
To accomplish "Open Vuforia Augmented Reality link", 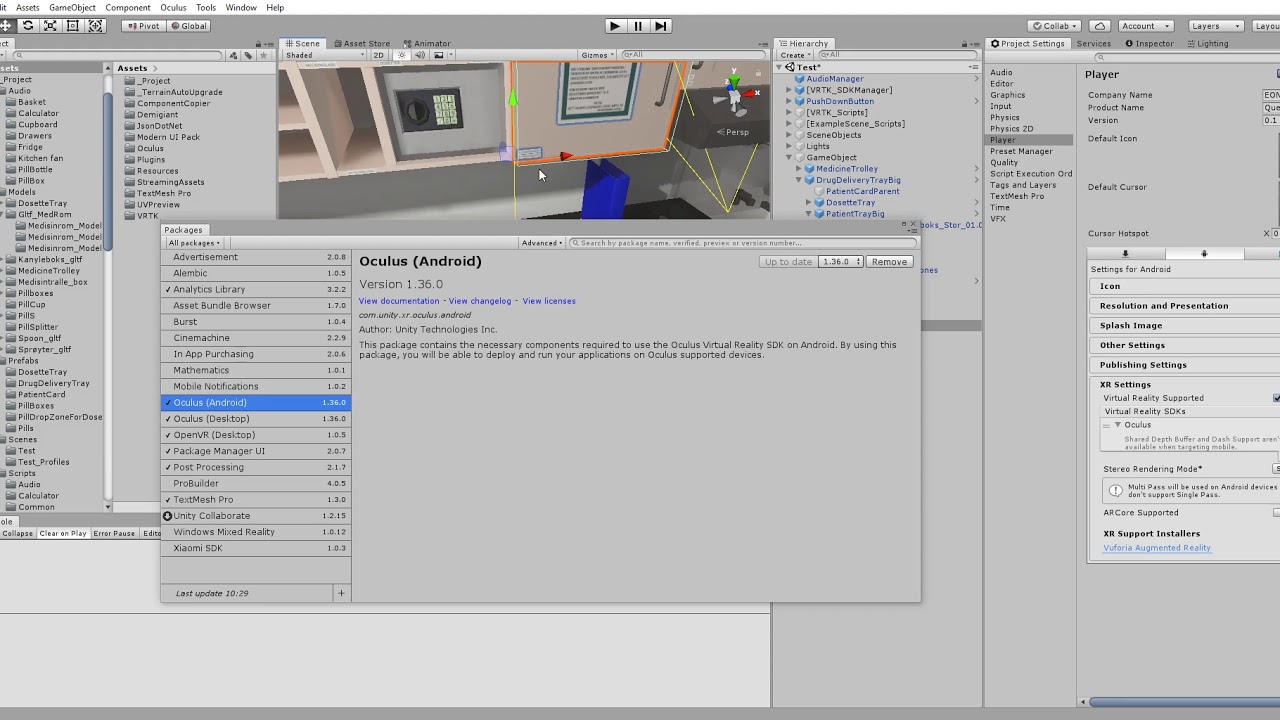I will (x=1157, y=548).
